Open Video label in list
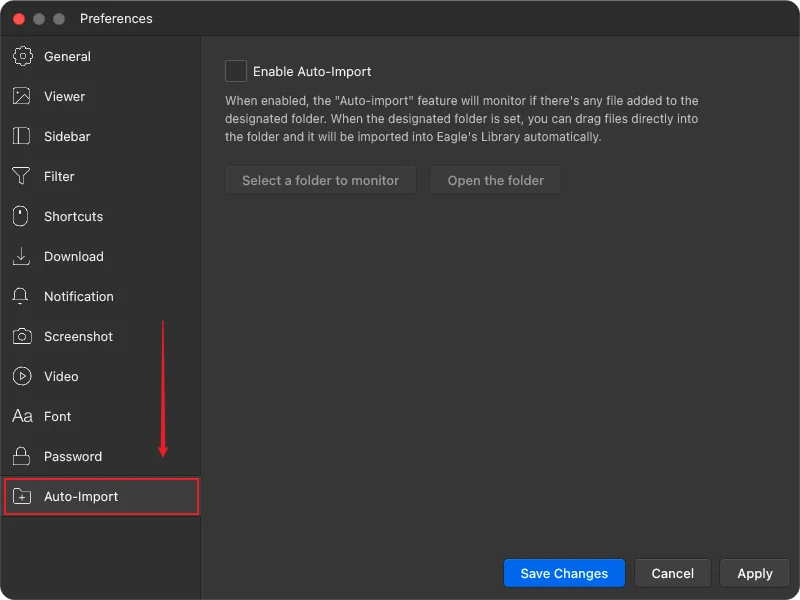Screen dimensions: 800x600 tap(61, 377)
